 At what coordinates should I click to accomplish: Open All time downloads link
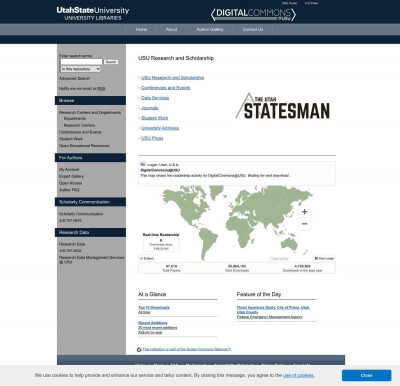(144, 312)
